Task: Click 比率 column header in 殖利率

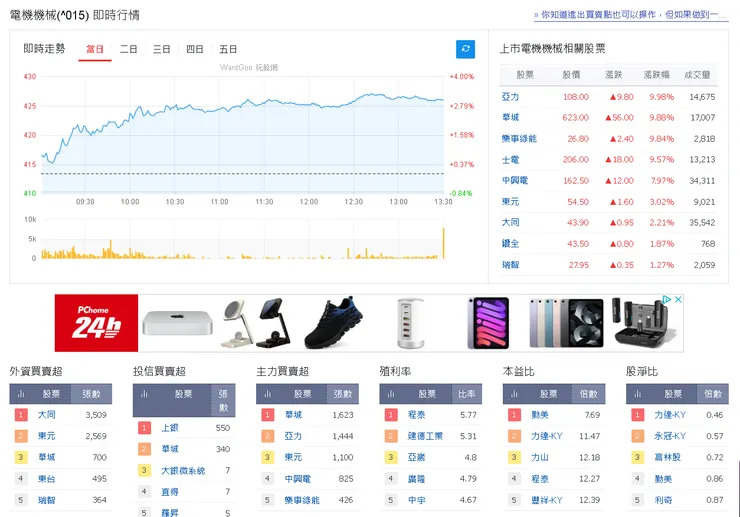Action: [x=467, y=394]
